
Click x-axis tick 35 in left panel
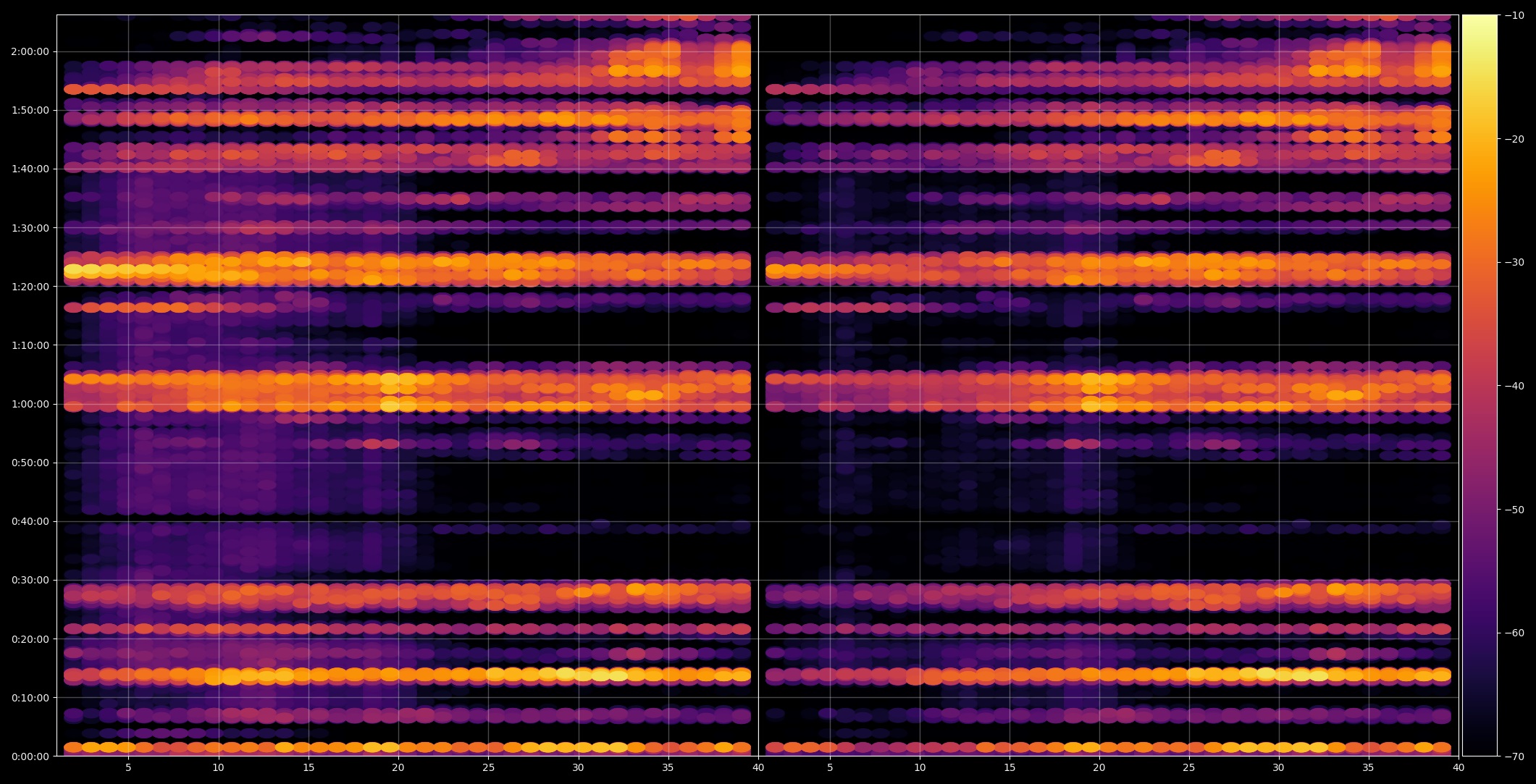pyautogui.click(x=668, y=767)
